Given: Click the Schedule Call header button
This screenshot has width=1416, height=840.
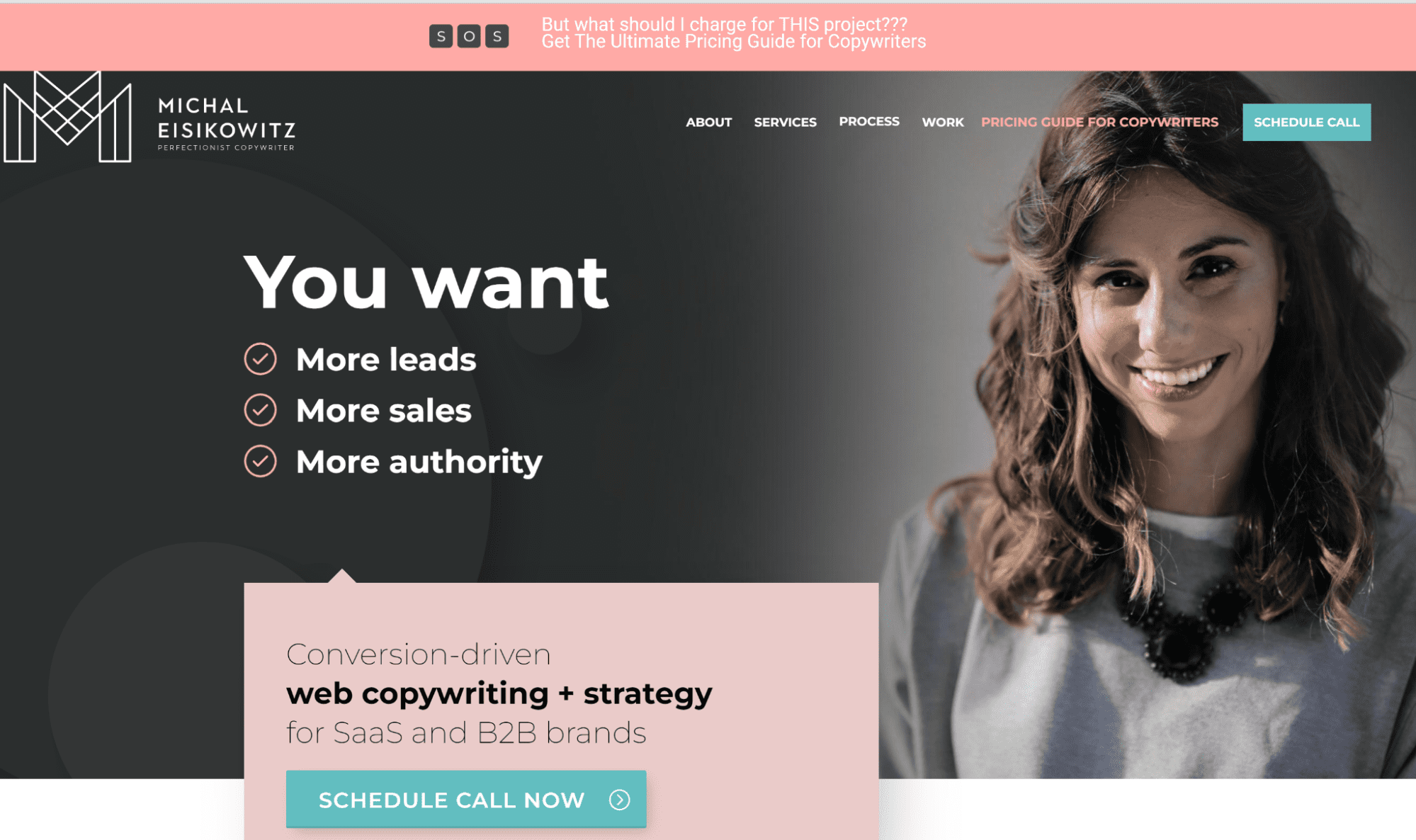Looking at the screenshot, I should pyautogui.click(x=1306, y=122).
